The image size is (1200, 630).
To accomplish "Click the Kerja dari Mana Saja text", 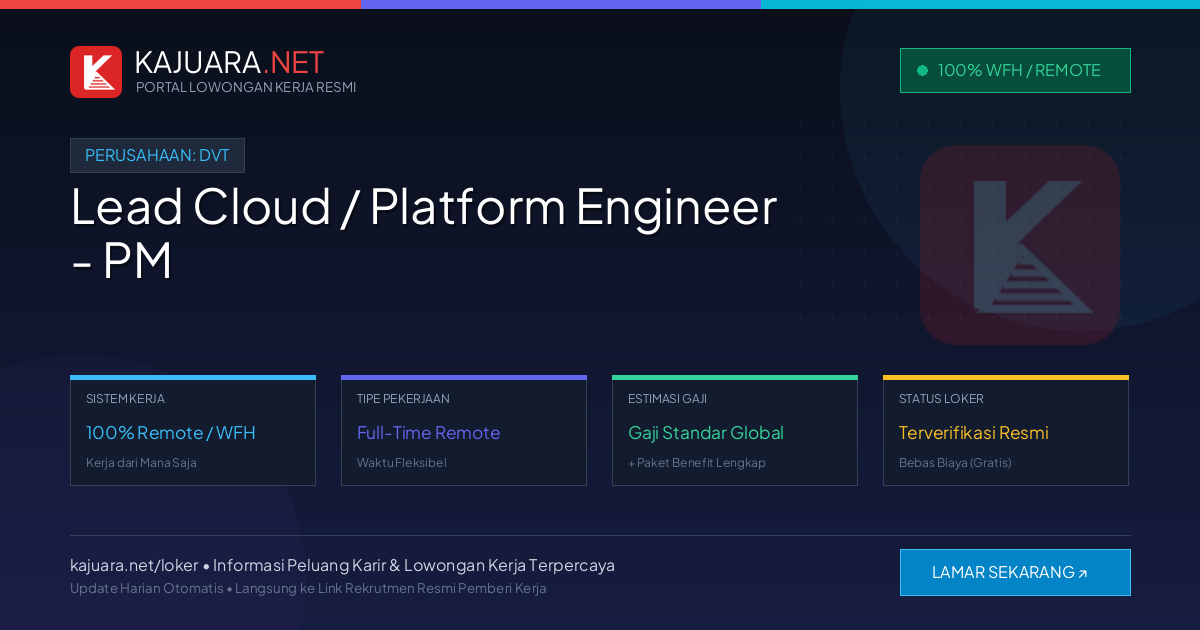I will point(141,463).
